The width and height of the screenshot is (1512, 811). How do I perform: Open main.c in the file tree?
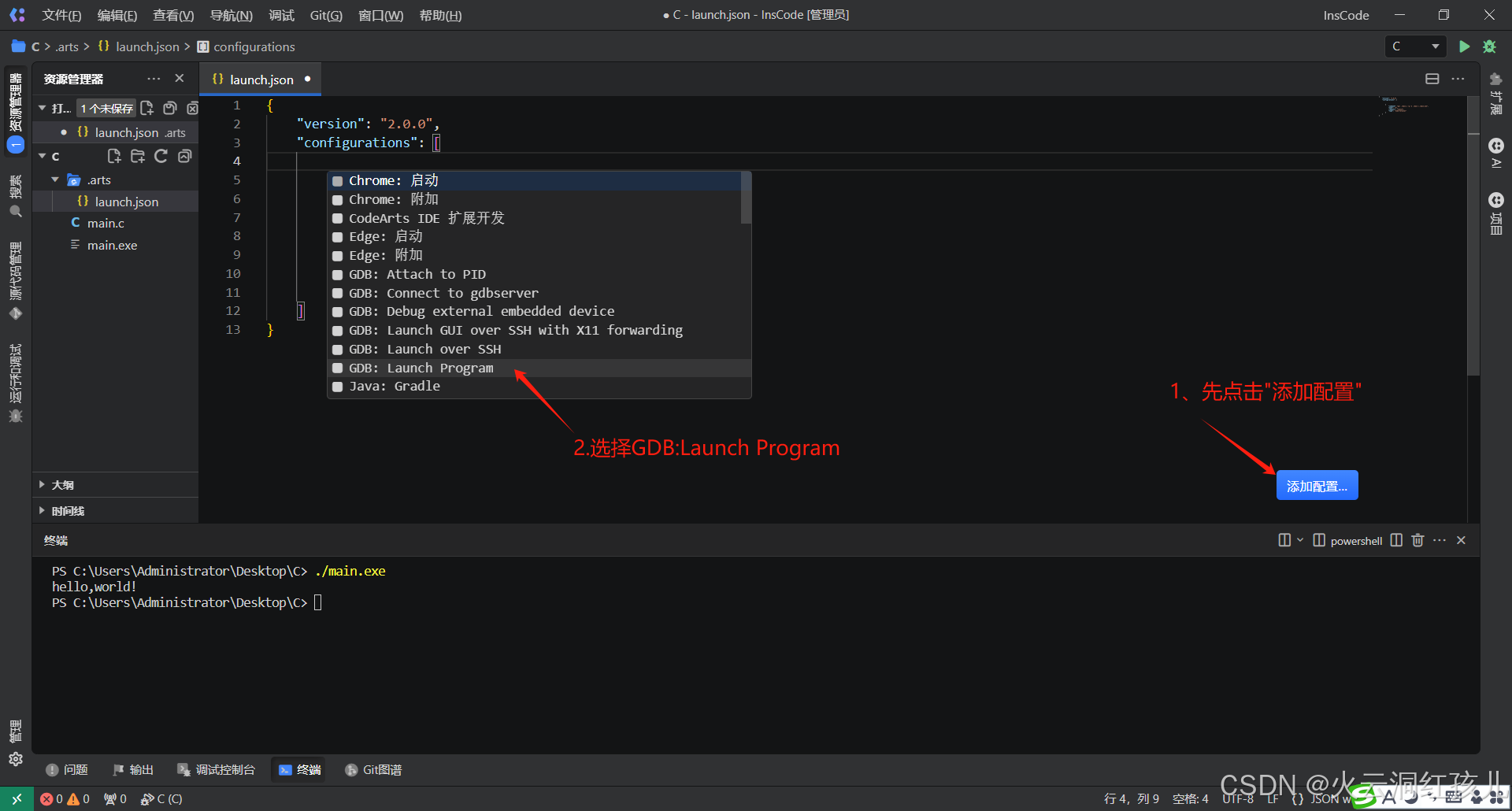point(106,223)
